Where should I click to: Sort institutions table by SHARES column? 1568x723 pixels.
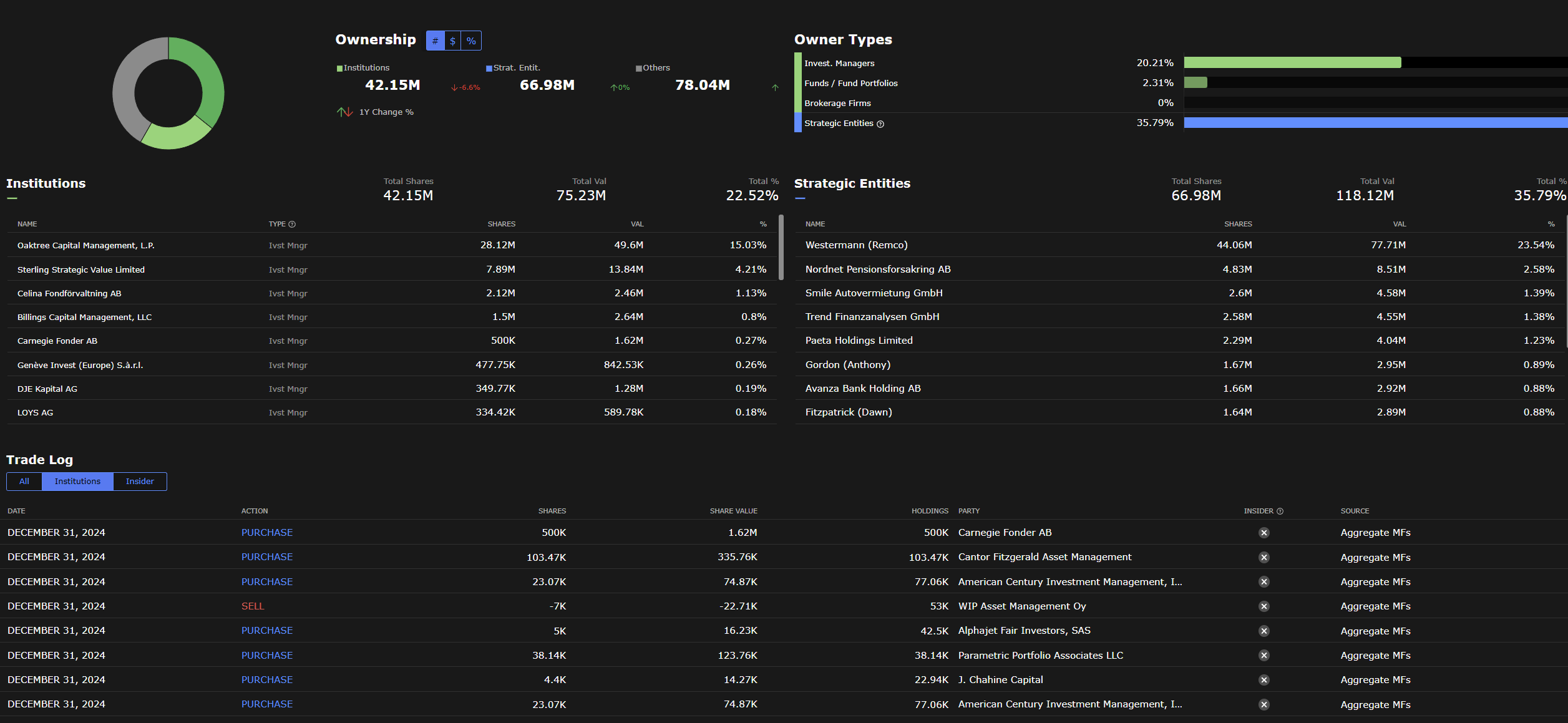(x=501, y=224)
